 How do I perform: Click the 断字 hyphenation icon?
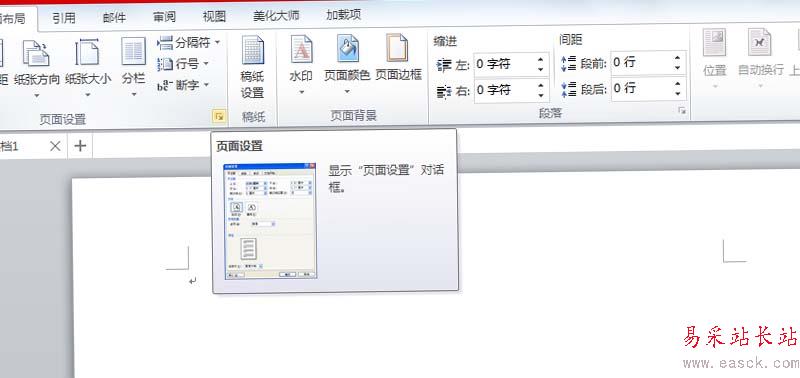coord(165,86)
